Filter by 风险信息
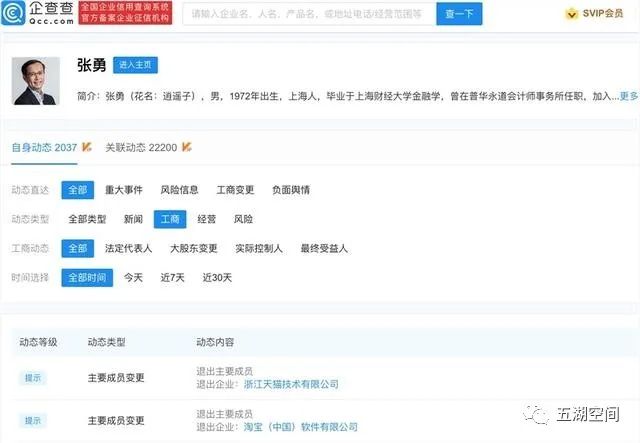Viewport: 640px width, 443px height. (179, 190)
